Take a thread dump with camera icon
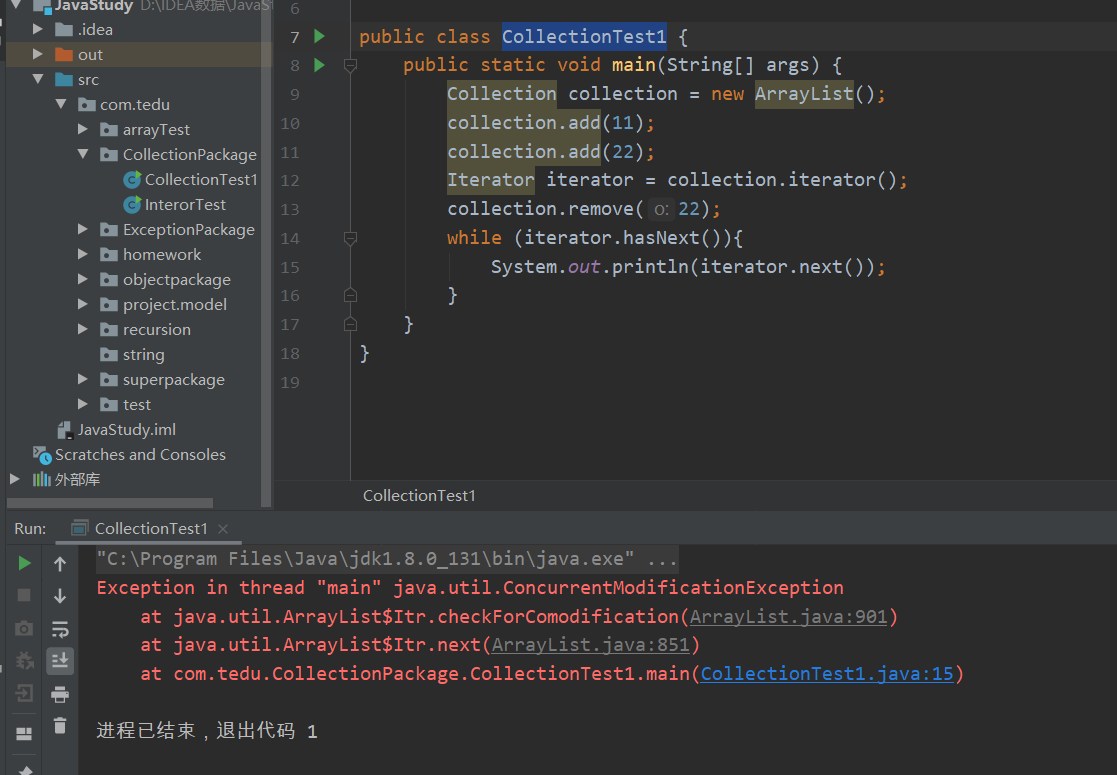Screen dimensions: 1117x775 (x=24, y=628)
